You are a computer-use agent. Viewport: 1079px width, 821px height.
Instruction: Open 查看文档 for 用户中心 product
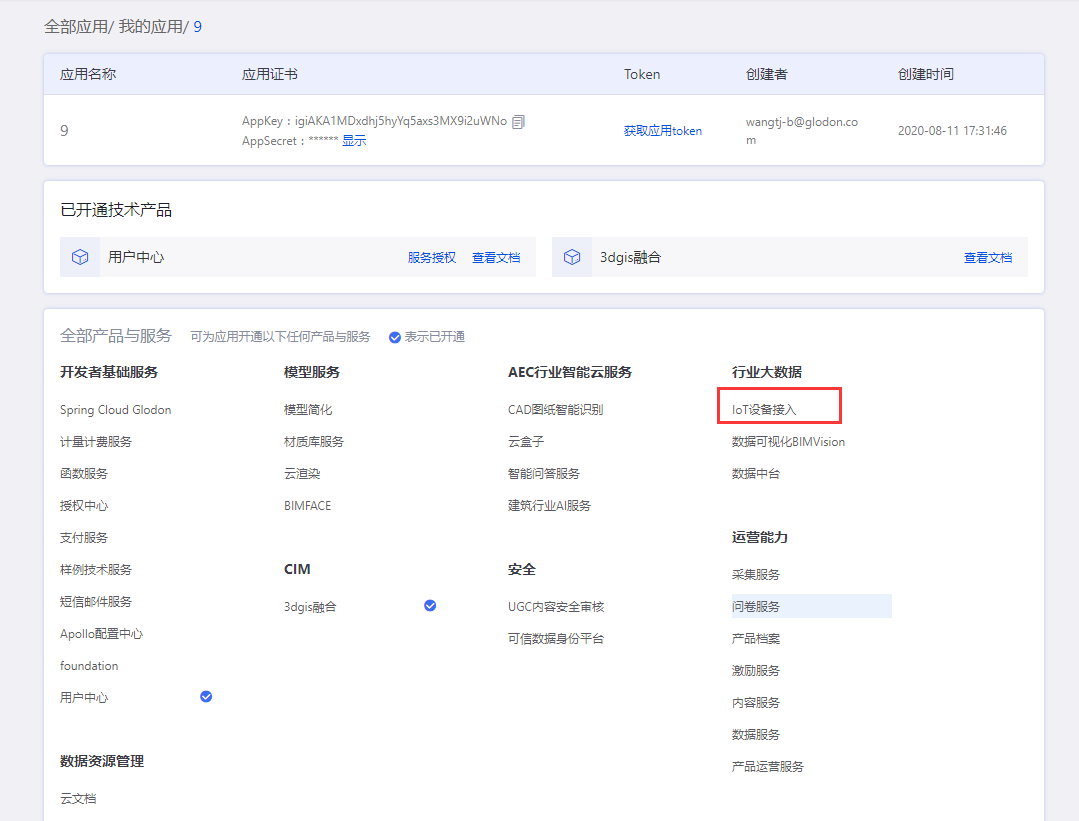pyautogui.click(x=496, y=258)
